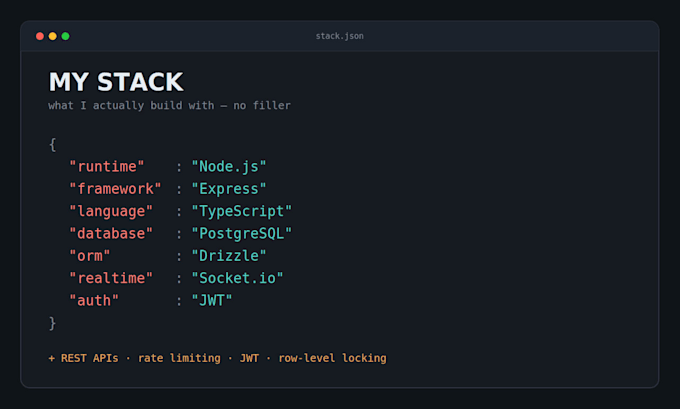The image size is (680, 409).
Task: Click the "language" key
Action: tap(111, 211)
